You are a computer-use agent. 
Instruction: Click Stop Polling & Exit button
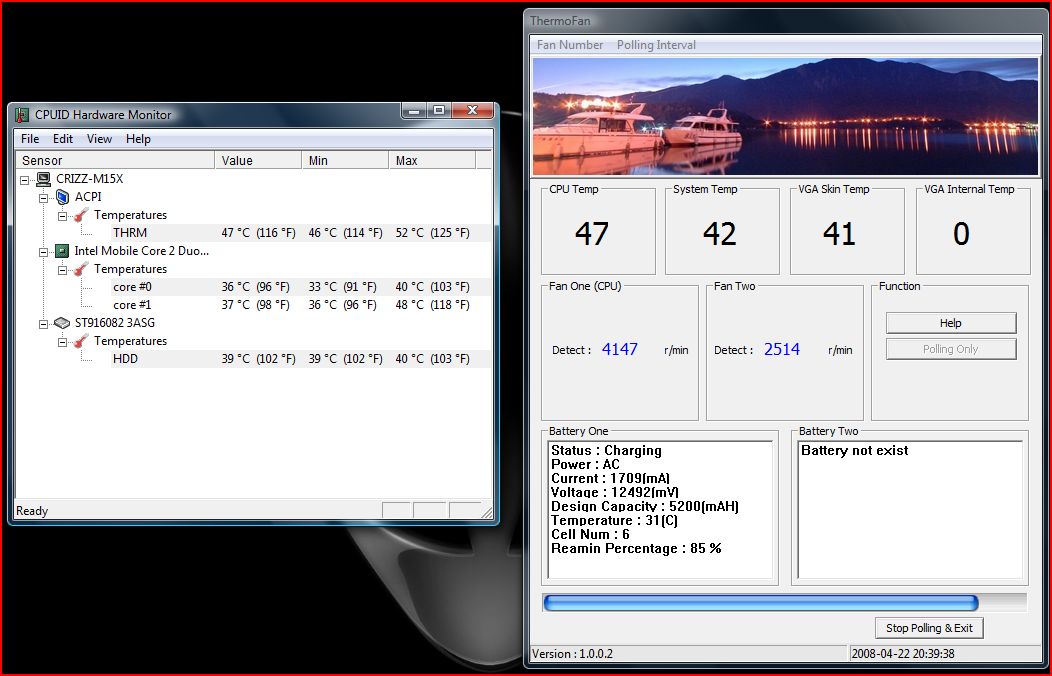929,628
